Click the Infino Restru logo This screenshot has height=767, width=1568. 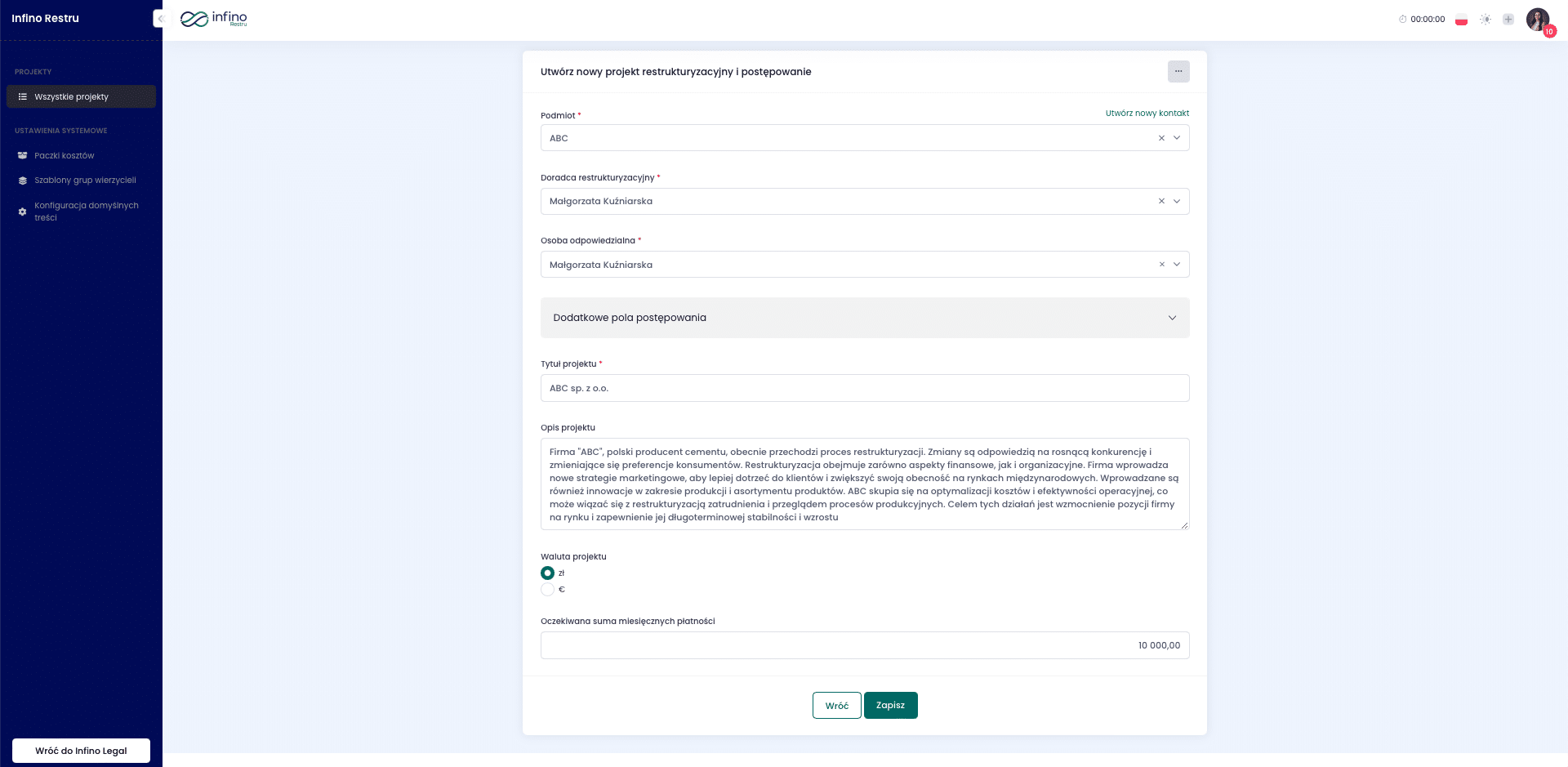click(x=213, y=19)
